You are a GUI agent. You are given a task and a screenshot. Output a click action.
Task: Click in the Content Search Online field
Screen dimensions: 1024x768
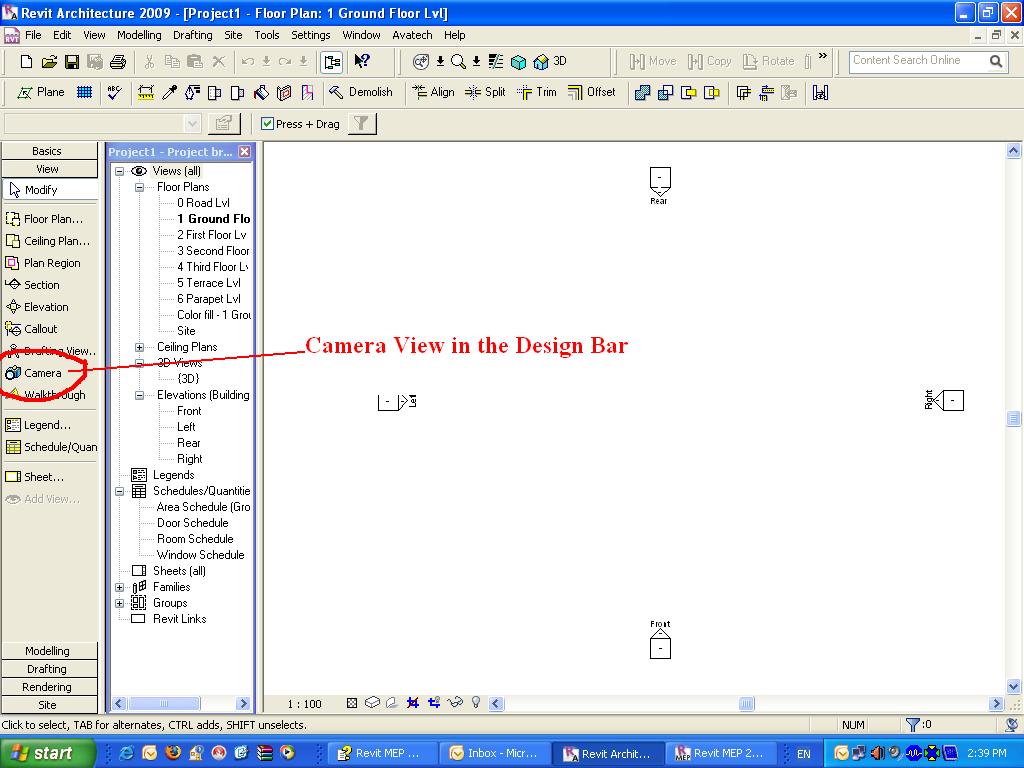tap(916, 61)
